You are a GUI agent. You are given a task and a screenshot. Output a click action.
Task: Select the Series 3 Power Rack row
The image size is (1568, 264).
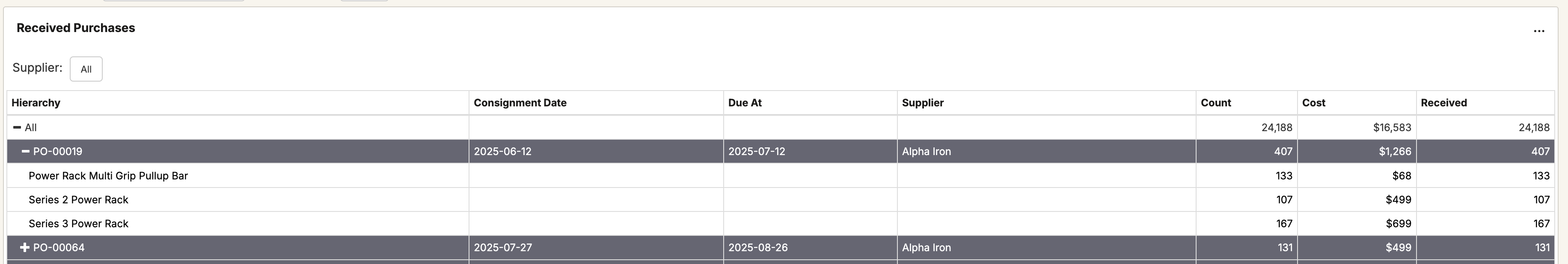click(78, 224)
